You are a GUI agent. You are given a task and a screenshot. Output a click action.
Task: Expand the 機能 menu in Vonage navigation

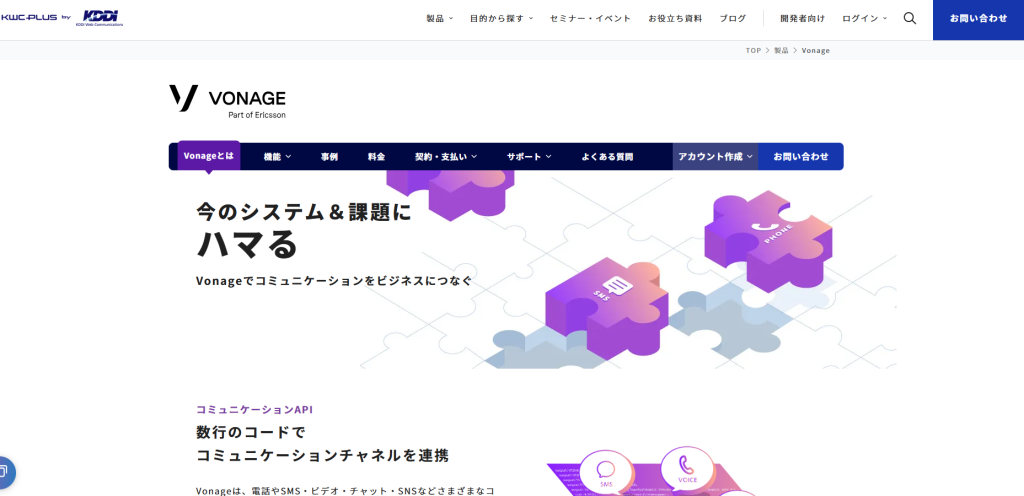click(278, 157)
